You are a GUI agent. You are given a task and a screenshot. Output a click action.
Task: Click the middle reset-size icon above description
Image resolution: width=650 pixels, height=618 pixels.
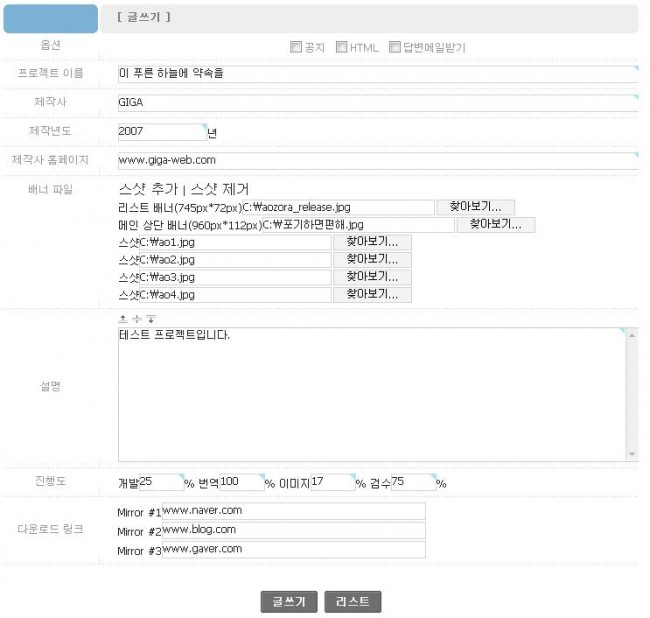tap(136, 318)
